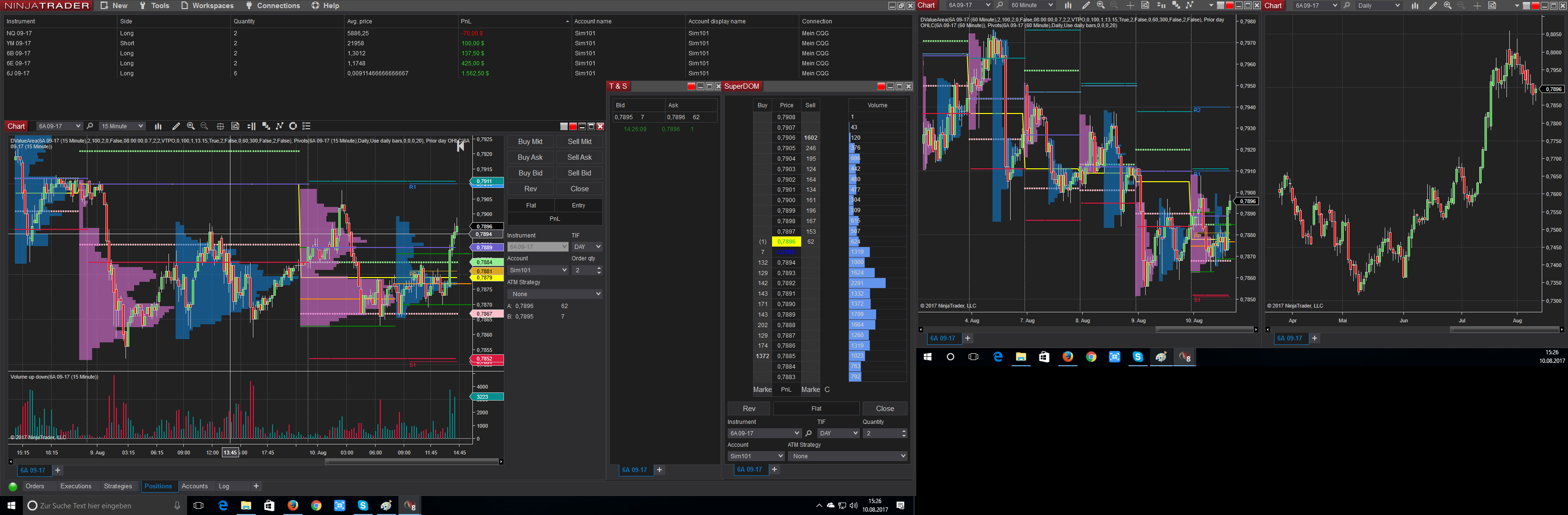Search instrument in the 15 Minute chart toolbar
The height and width of the screenshot is (515, 1568).
coord(90,126)
